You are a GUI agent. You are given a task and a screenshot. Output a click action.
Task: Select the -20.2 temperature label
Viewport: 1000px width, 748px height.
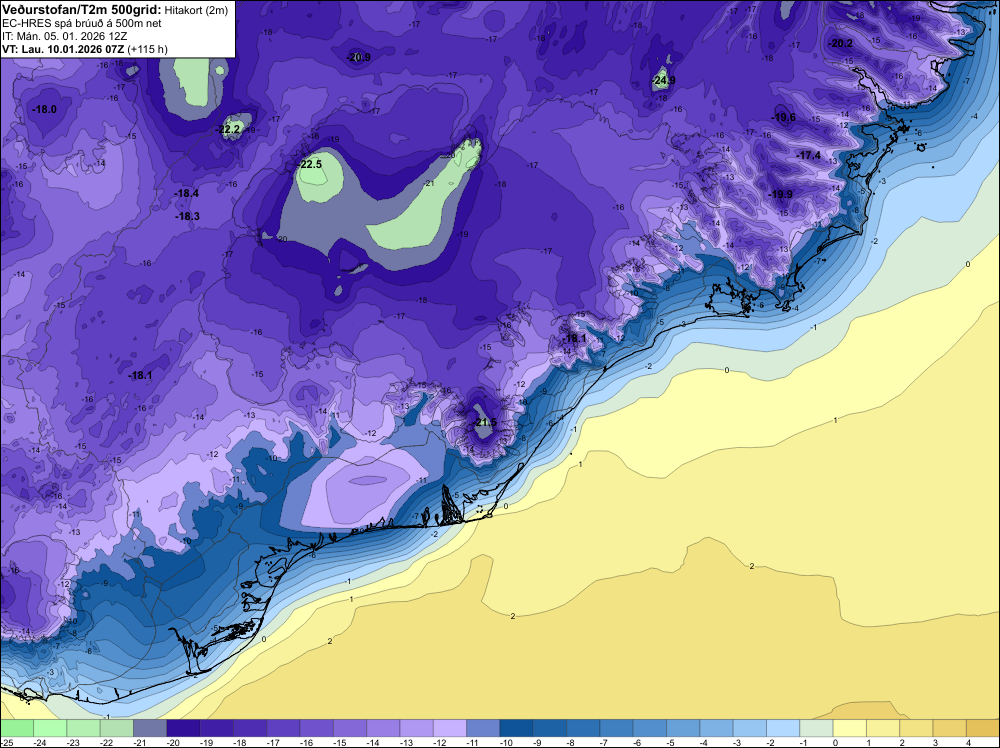coord(841,44)
